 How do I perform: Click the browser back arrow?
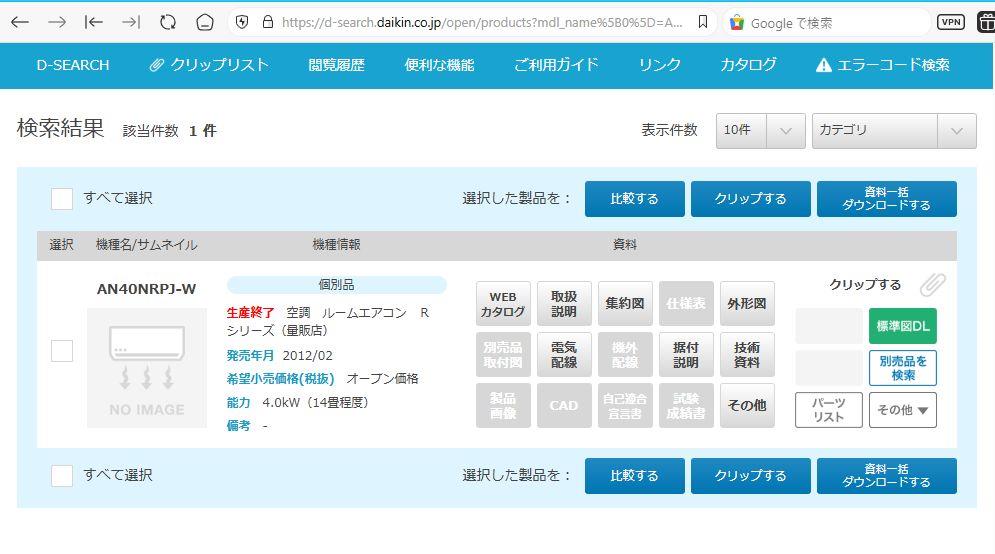pyautogui.click(x=19, y=22)
